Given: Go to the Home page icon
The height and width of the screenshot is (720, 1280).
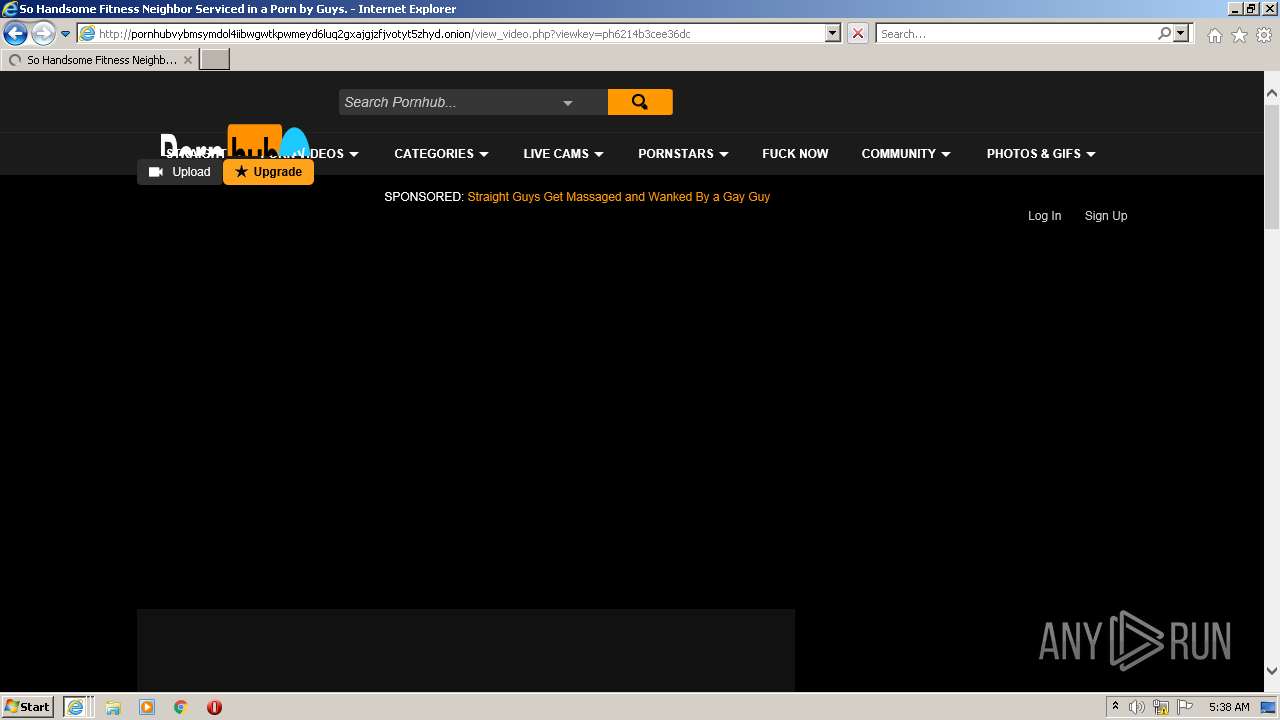Looking at the screenshot, I should [x=1214, y=35].
